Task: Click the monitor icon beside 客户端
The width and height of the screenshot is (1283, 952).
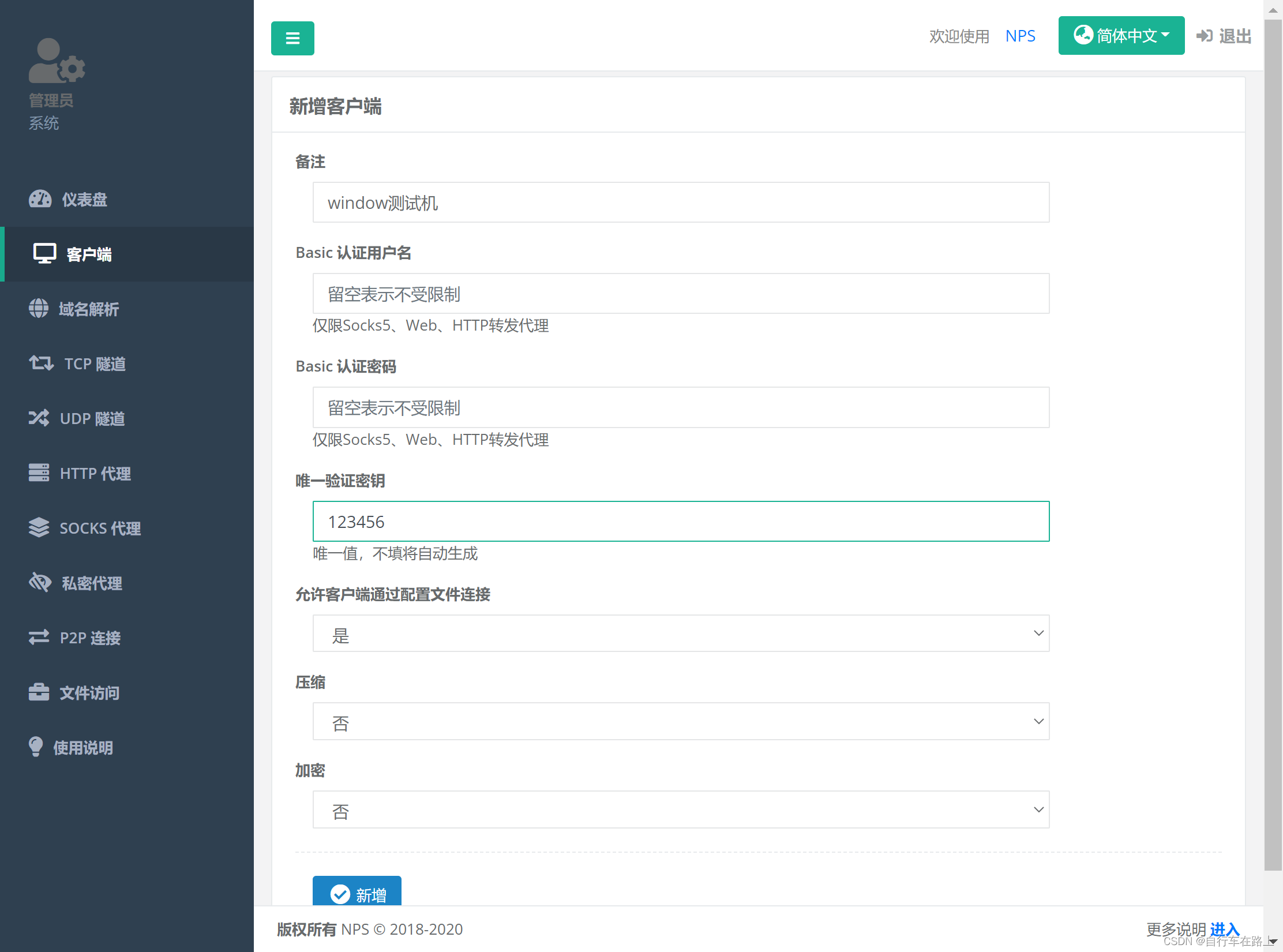Action: point(44,254)
